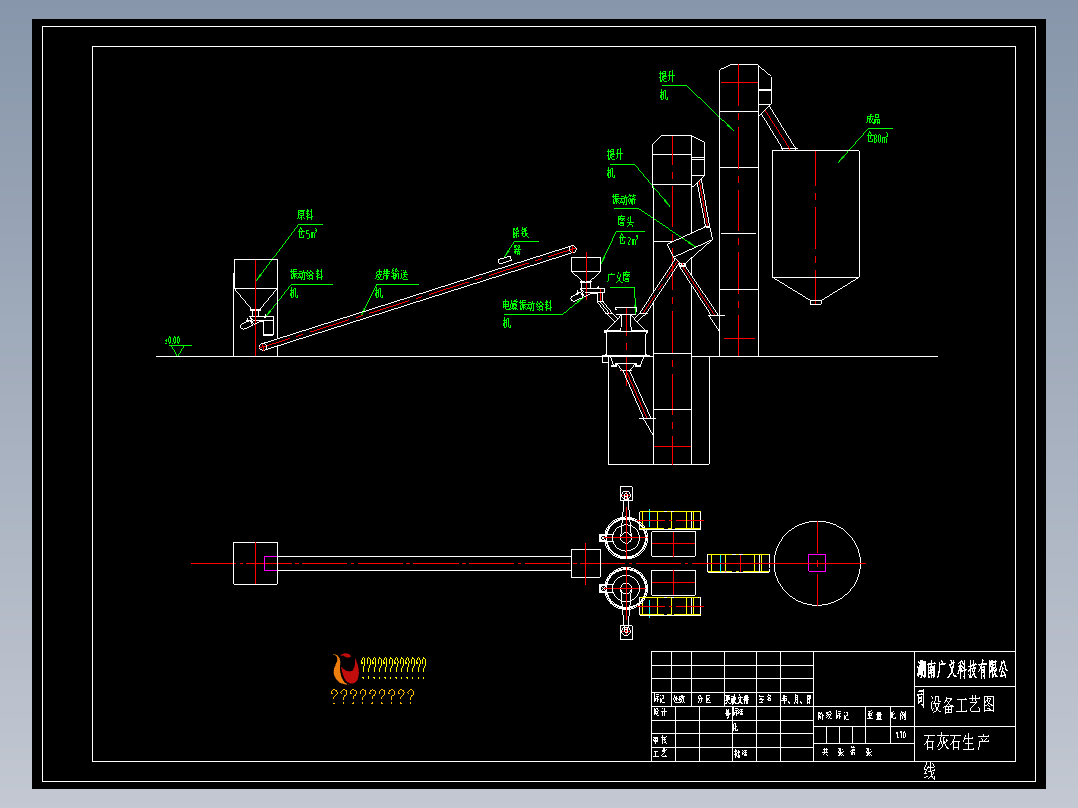
Task: Select the 广义磨 mill label
Action: pyautogui.click(x=619, y=277)
